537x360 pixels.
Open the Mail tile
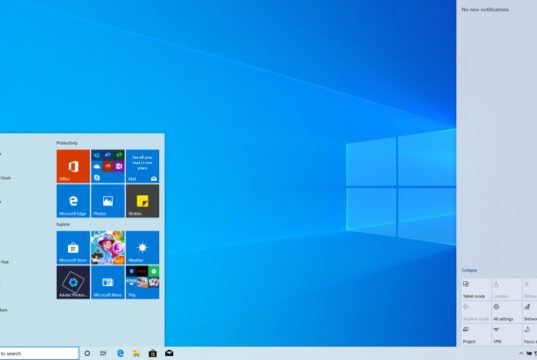(142, 166)
